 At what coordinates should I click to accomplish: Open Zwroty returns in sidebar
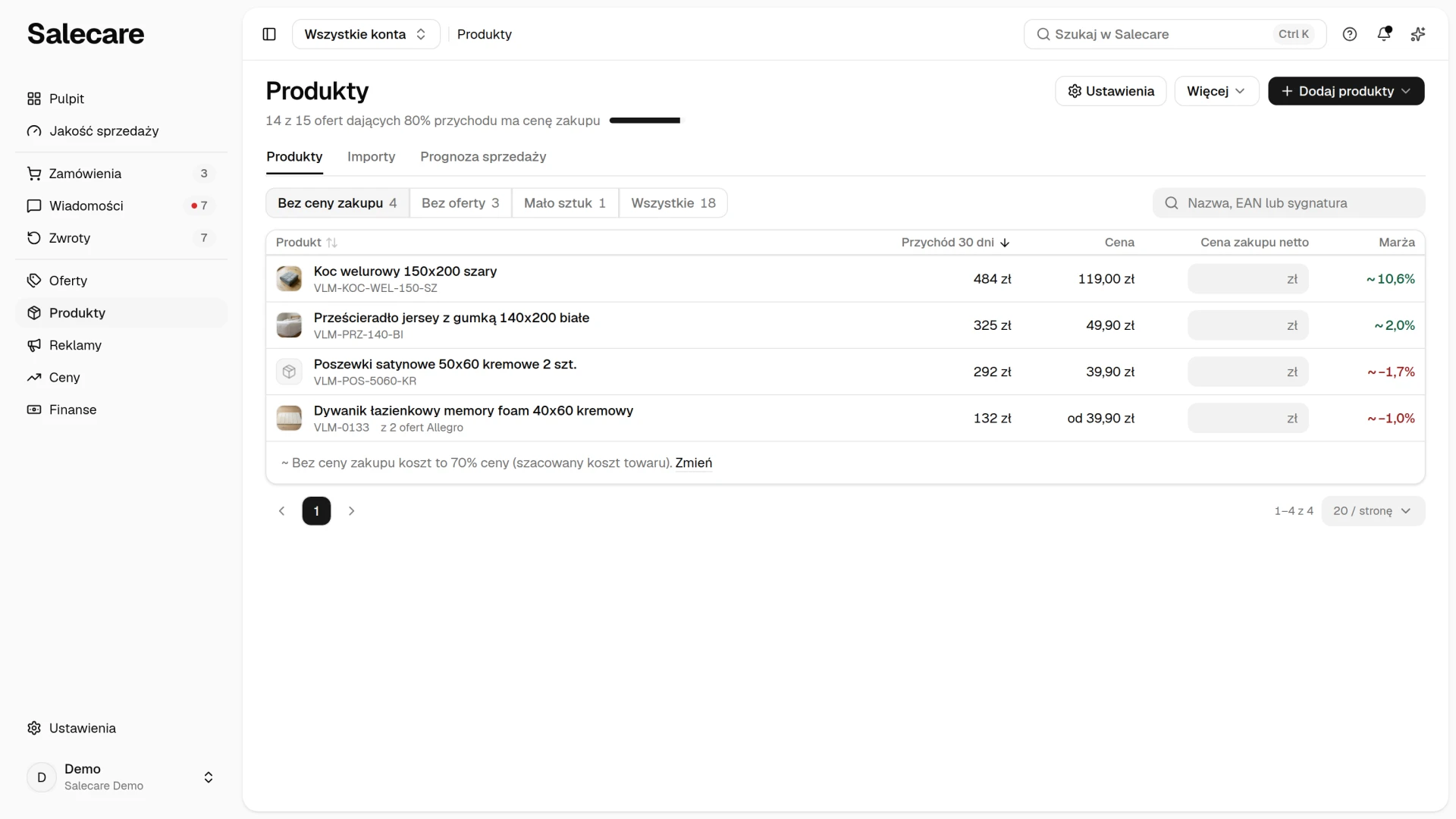point(121,238)
